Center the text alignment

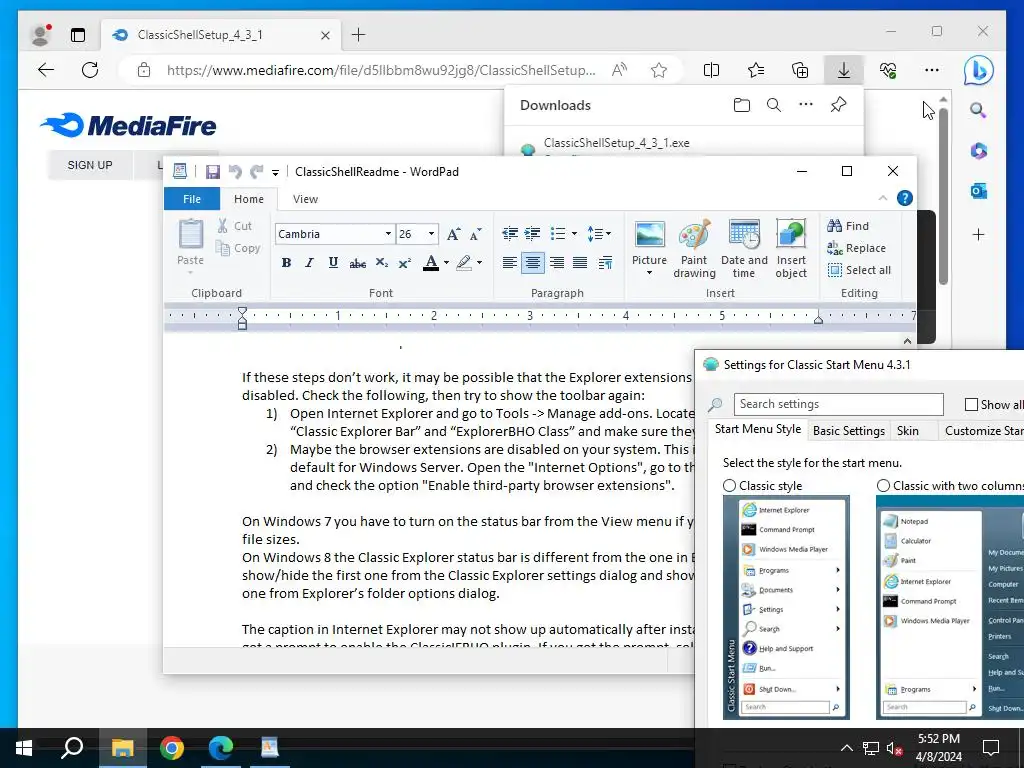[533, 263]
